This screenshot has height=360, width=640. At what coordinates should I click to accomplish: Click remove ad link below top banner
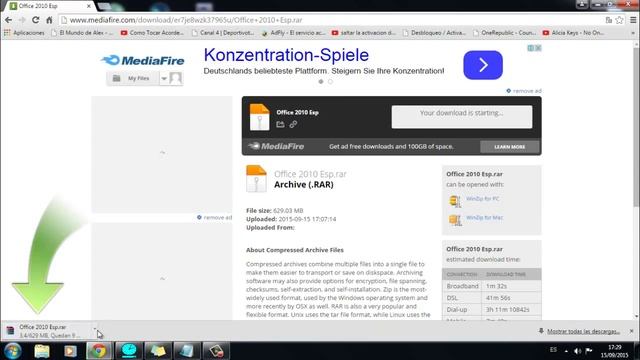(524, 91)
